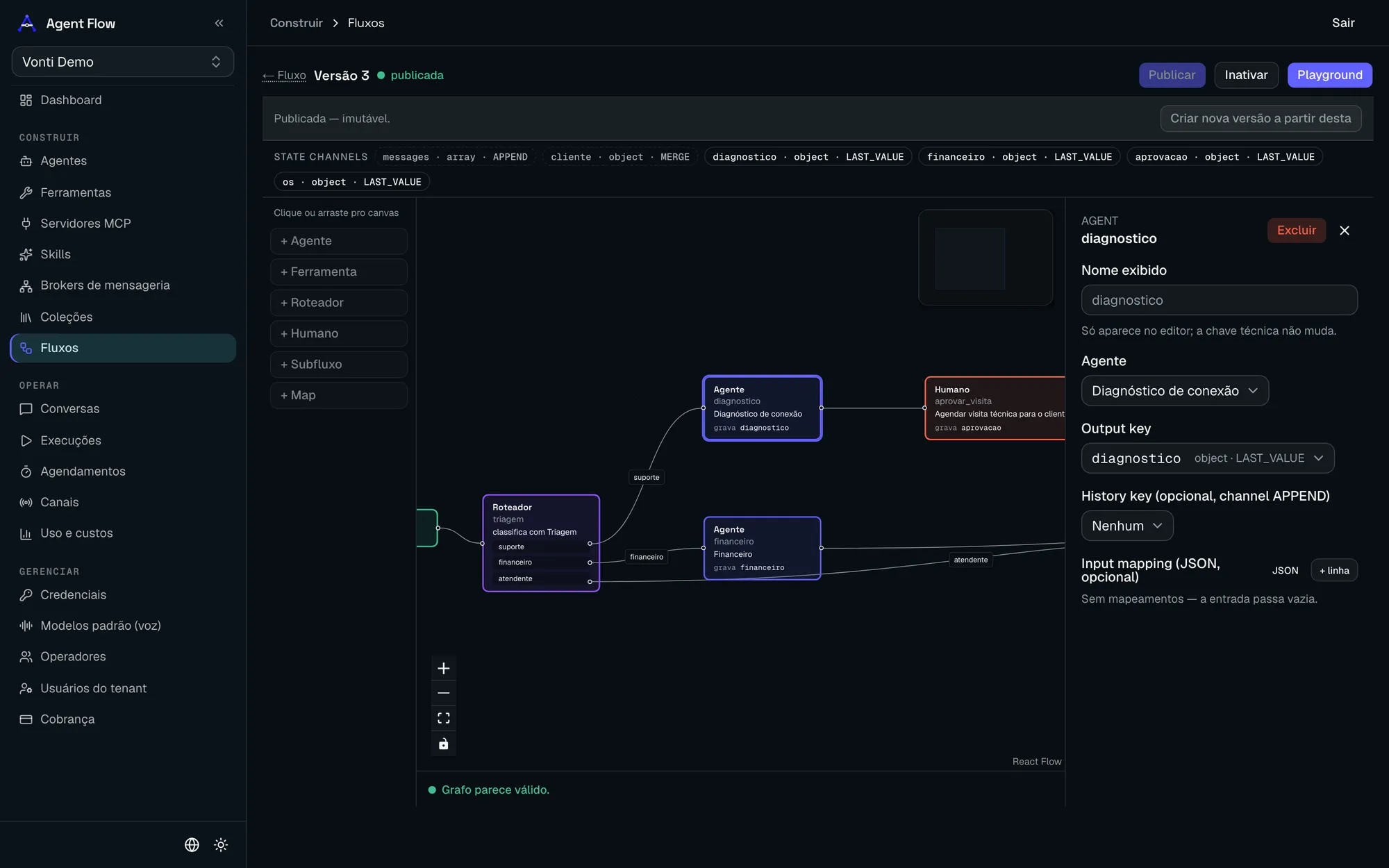Click the Agent Flow logo icon
The width and height of the screenshot is (1389, 868).
[27, 23]
